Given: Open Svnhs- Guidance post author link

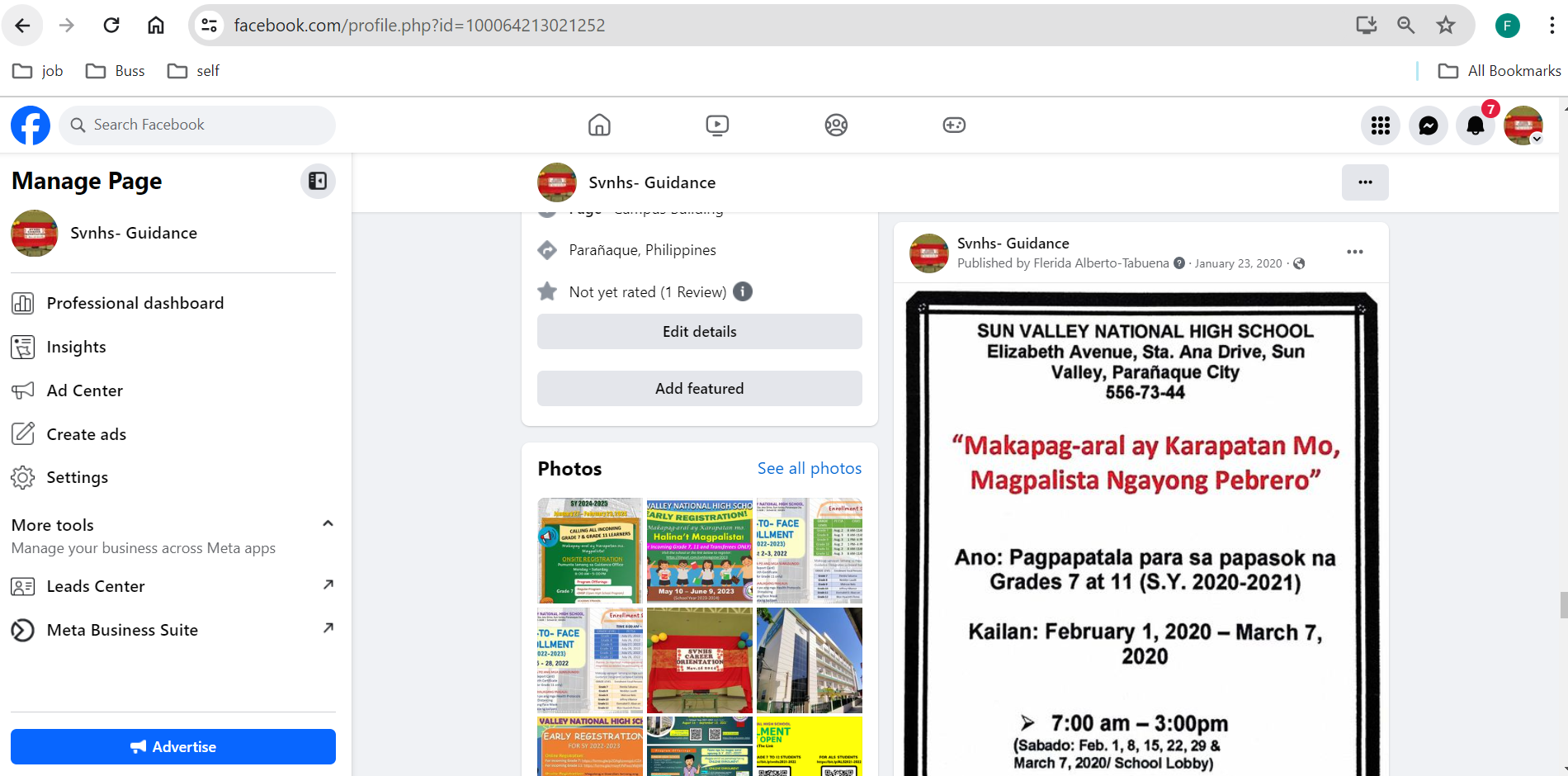Looking at the screenshot, I should [1013, 243].
